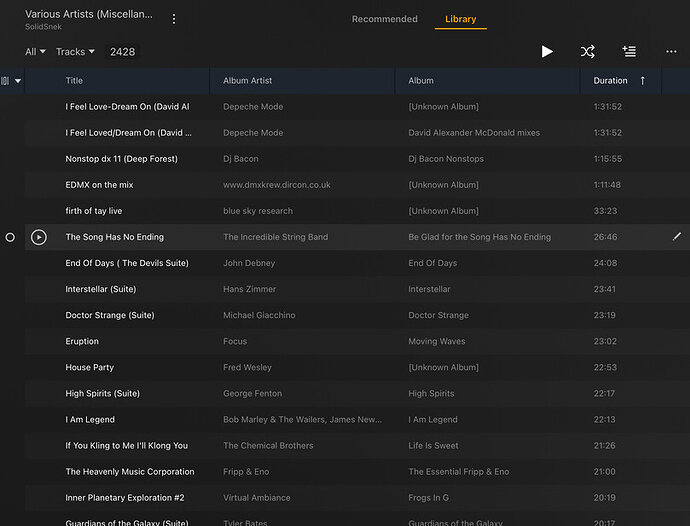The image size is (690, 526).
Task: Open the Tracks view dropdown
Action: (75, 52)
